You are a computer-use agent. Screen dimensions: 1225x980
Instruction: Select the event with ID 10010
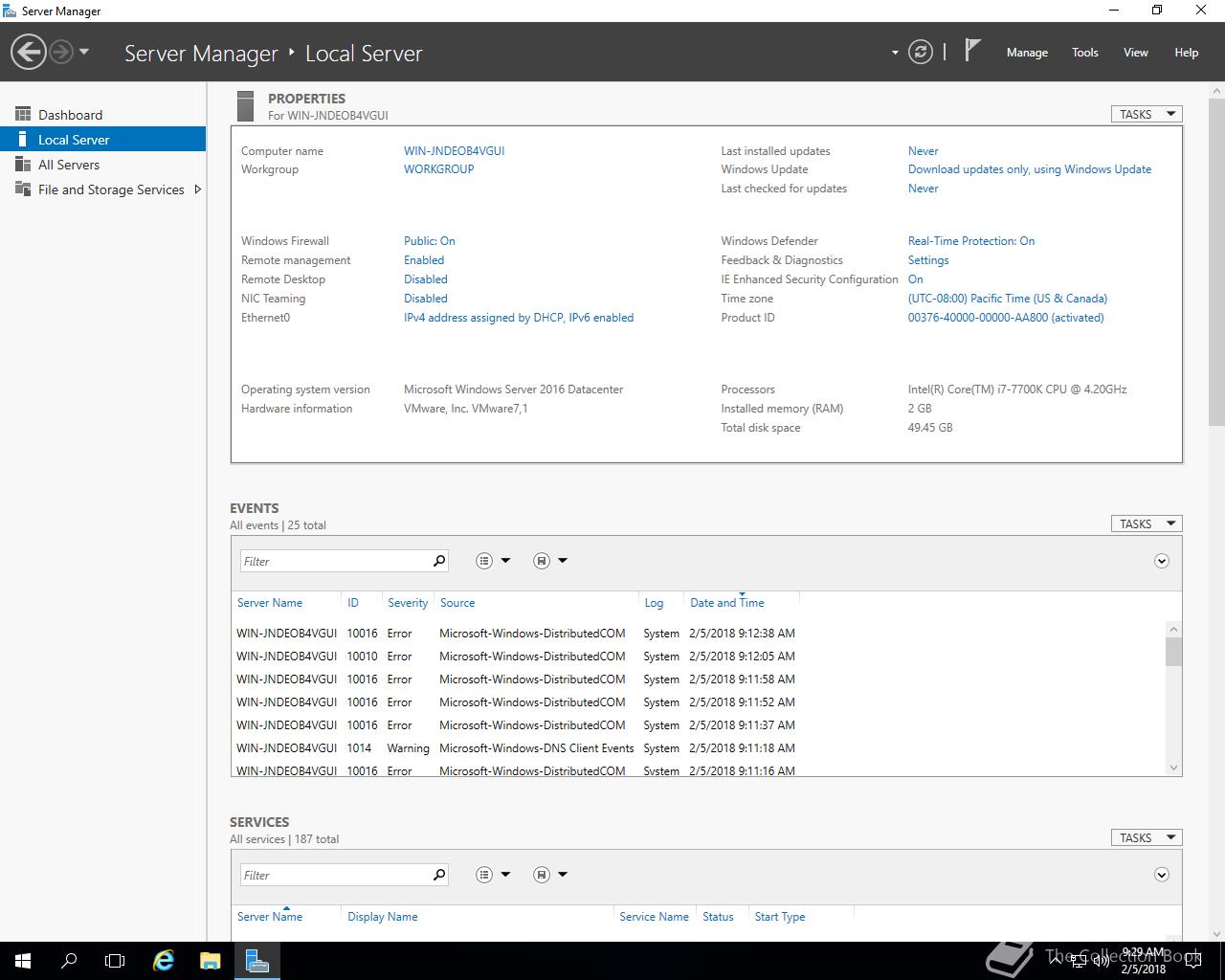coord(516,657)
